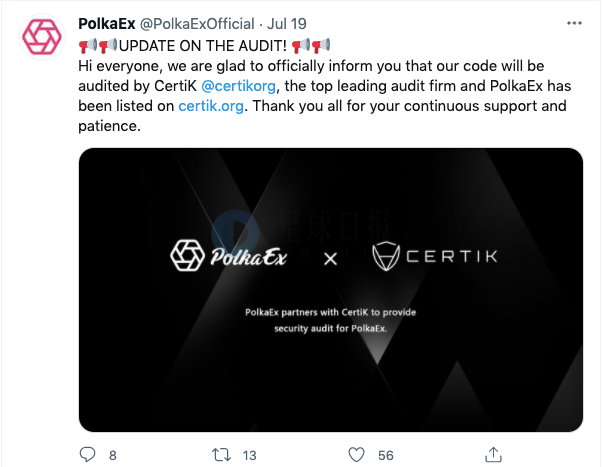
Task: Click the first megaphone emoji
Action: pyautogui.click(x=88, y=45)
